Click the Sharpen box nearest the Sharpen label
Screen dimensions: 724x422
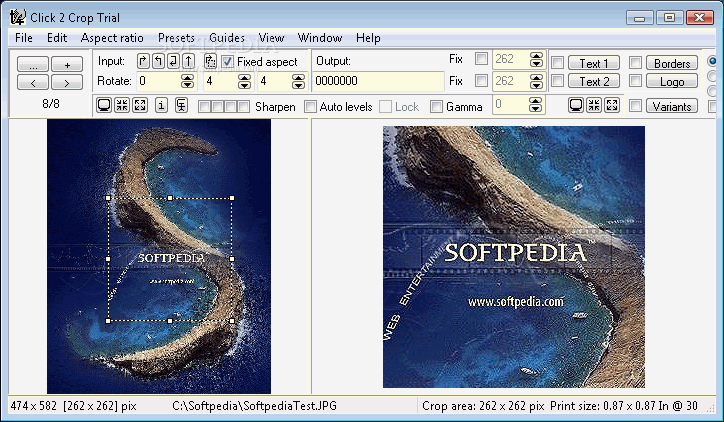pos(245,107)
